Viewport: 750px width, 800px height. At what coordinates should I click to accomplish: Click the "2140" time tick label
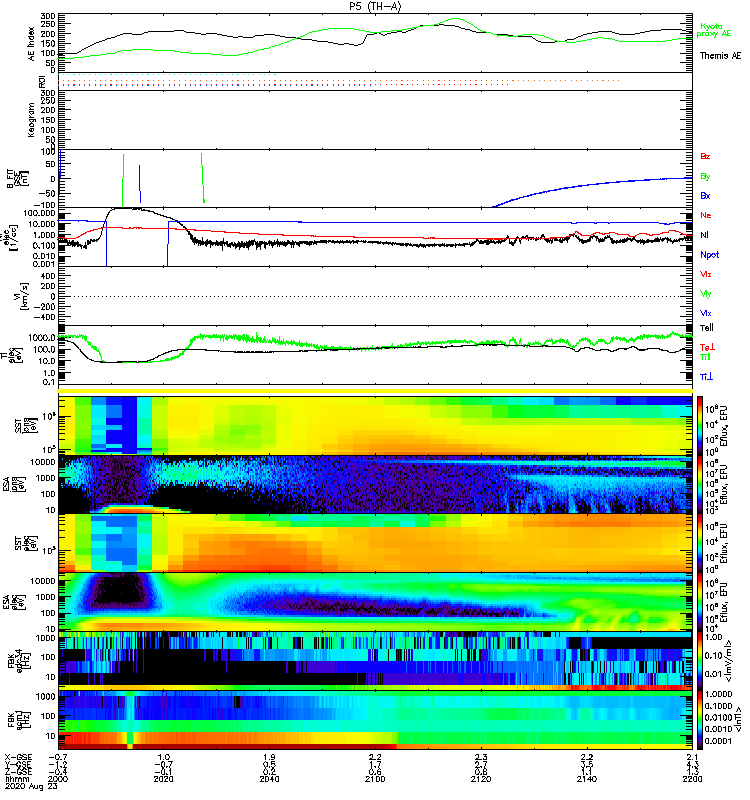point(587,779)
